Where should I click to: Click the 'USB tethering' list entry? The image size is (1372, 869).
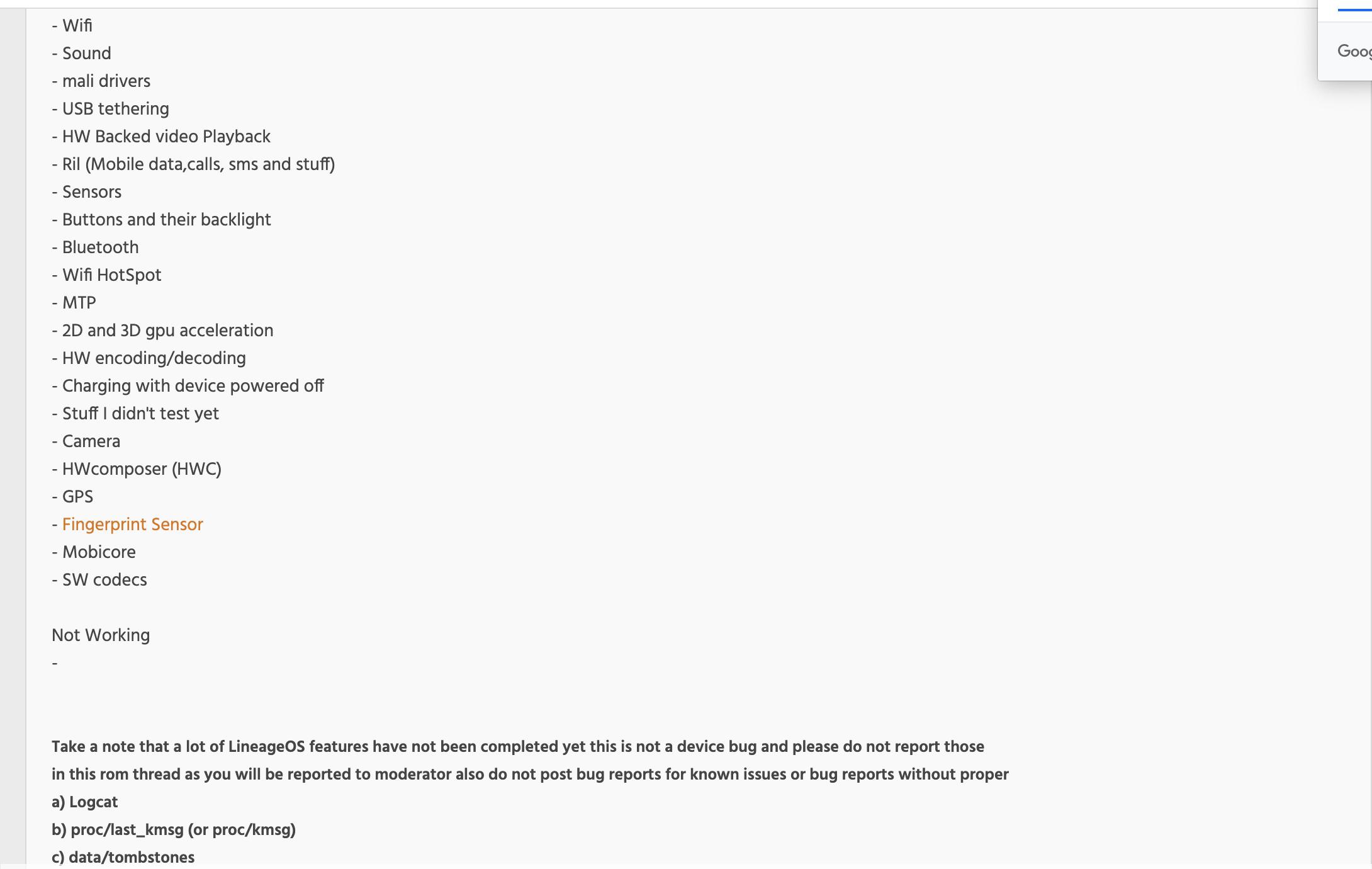pyautogui.click(x=111, y=109)
